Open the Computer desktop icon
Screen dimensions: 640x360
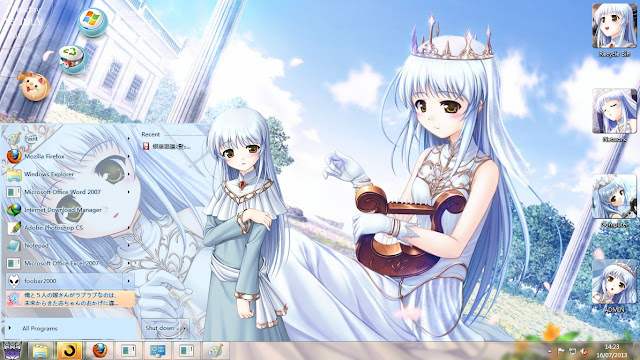(x=614, y=201)
